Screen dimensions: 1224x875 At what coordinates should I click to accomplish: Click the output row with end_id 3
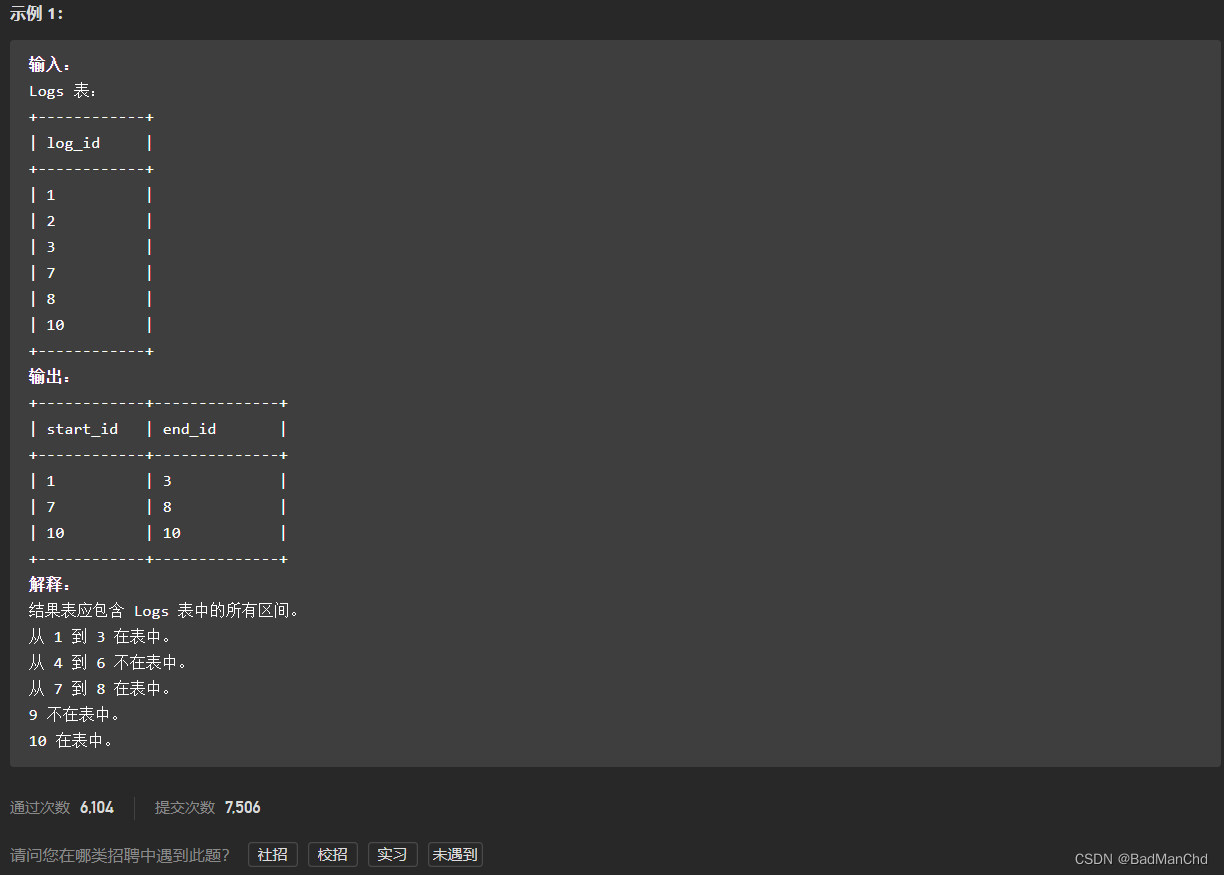158,481
